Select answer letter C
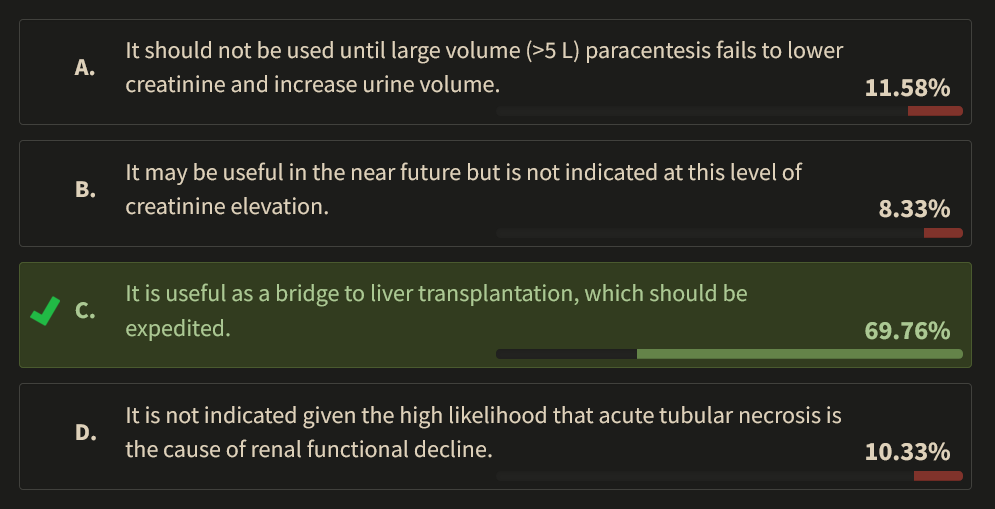The image size is (995, 509). (x=85, y=312)
